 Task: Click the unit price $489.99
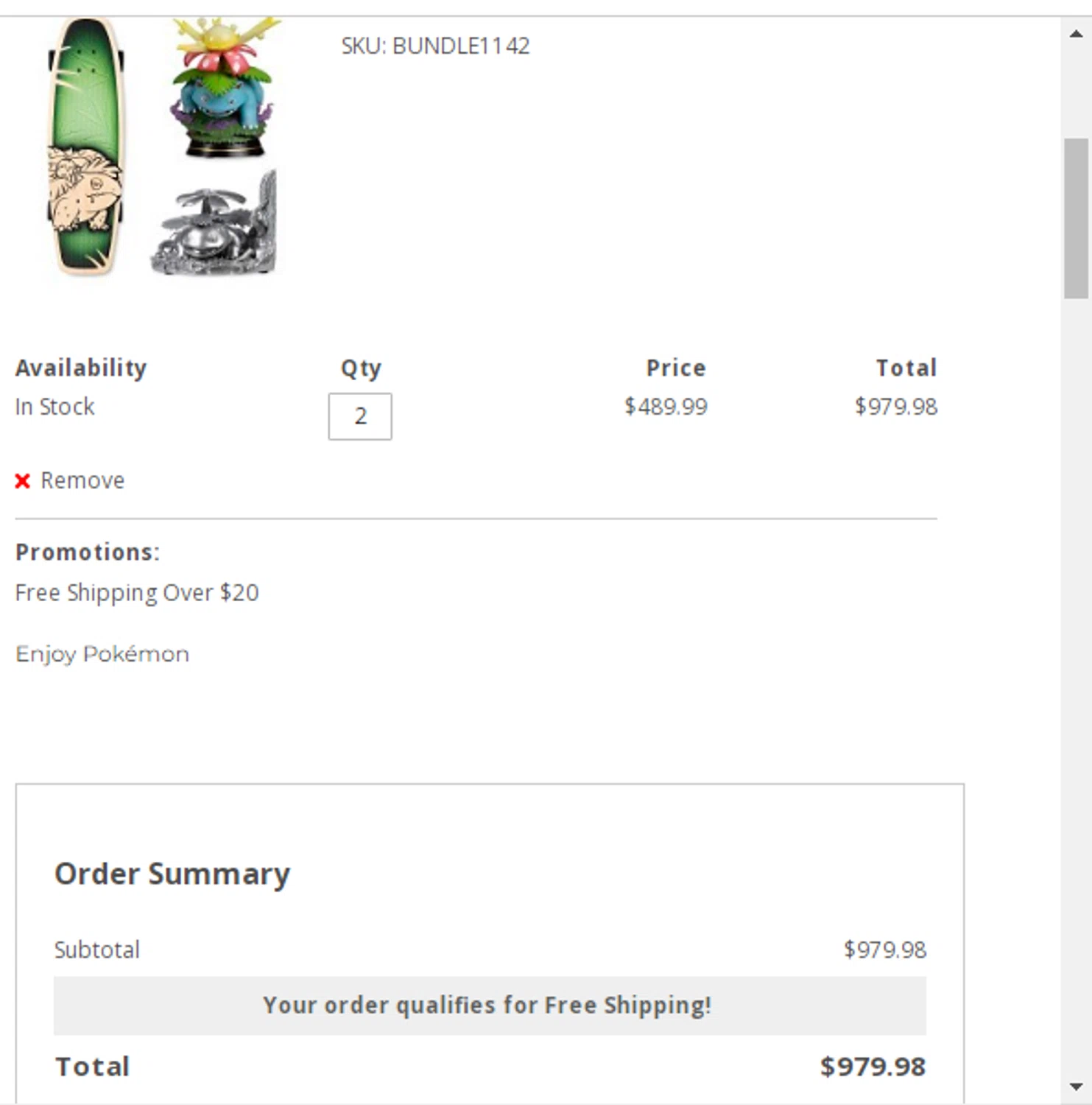666,407
